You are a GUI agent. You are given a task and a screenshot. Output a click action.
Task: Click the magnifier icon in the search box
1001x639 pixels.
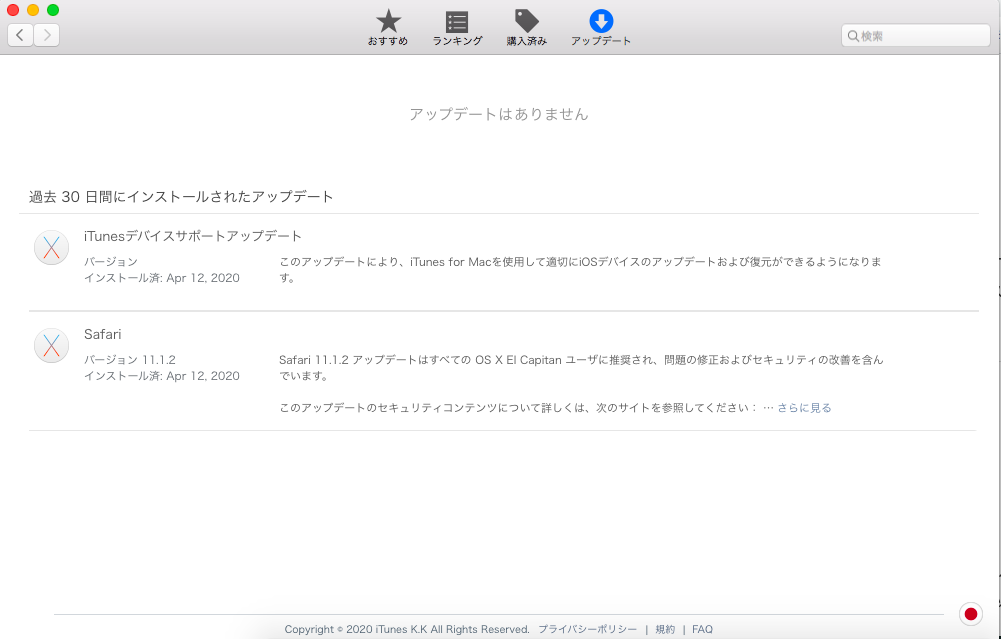853,36
